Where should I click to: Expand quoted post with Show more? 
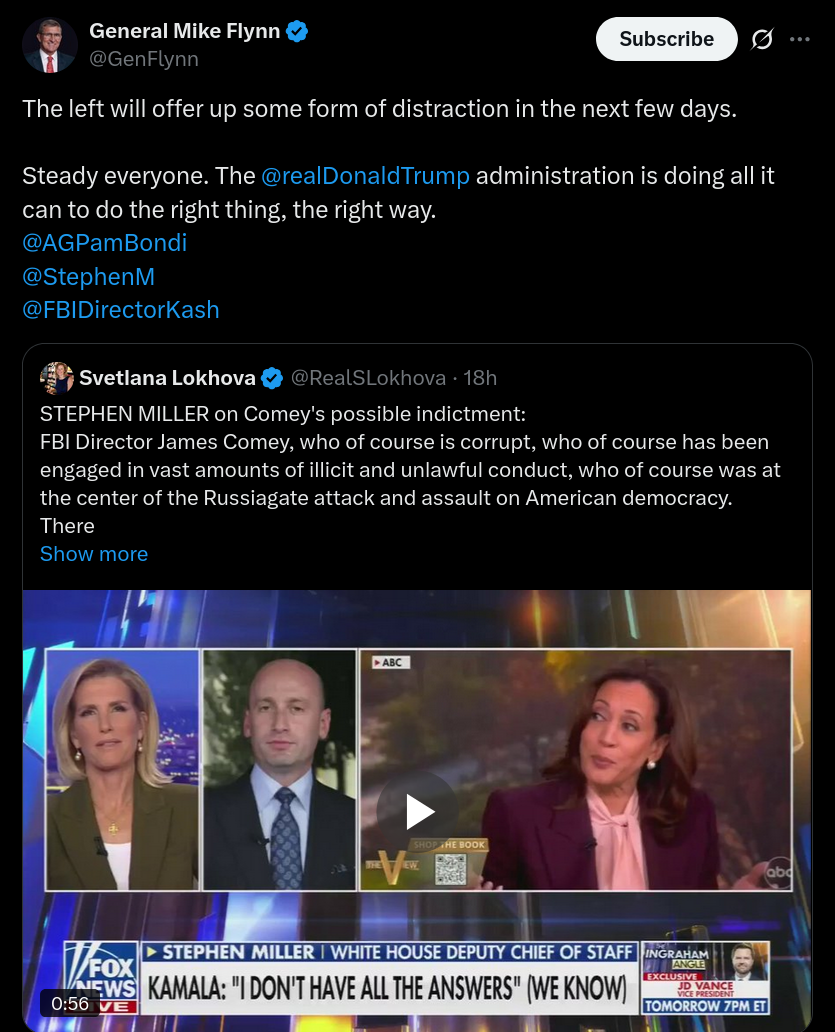(x=94, y=554)
